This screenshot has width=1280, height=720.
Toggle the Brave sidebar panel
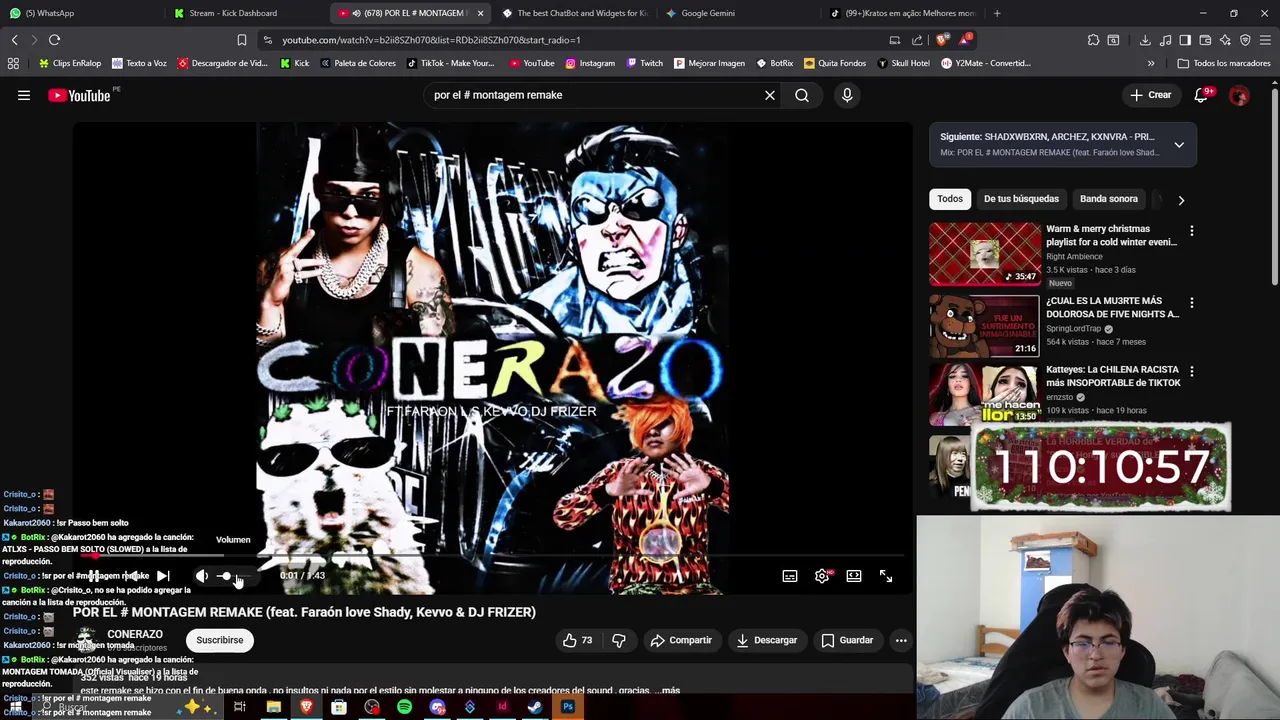click(x=1185, y=40)
